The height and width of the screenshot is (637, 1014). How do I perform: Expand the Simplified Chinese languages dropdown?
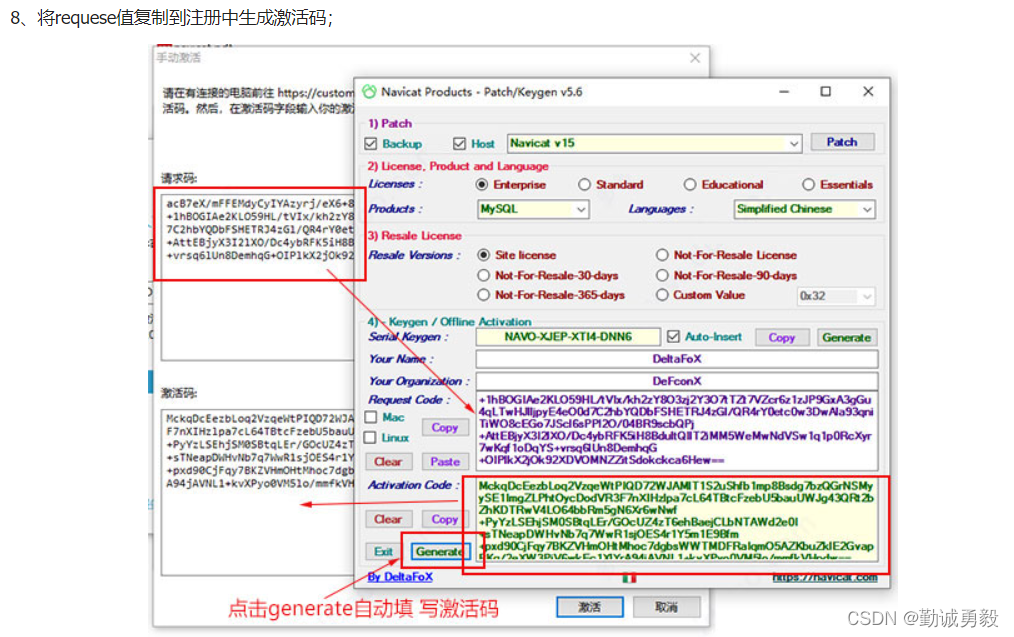tap(867, 210)
